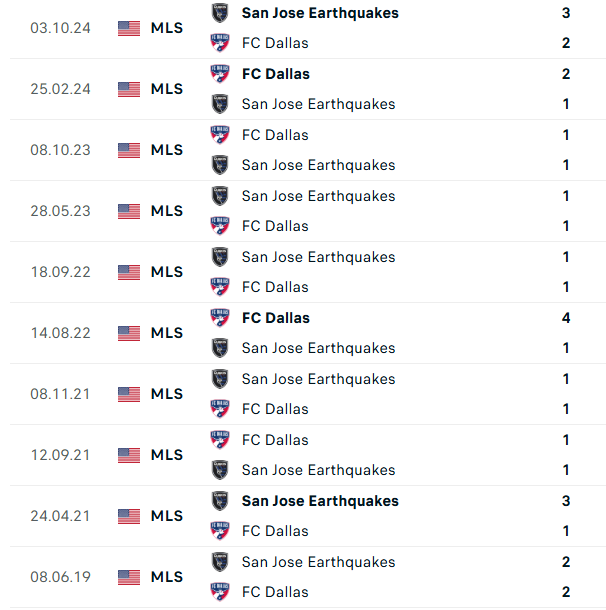Screen dimensions: 606x610
Task: Click FC Dallas name in 28.05.23 match
Action: coord(275,226)
